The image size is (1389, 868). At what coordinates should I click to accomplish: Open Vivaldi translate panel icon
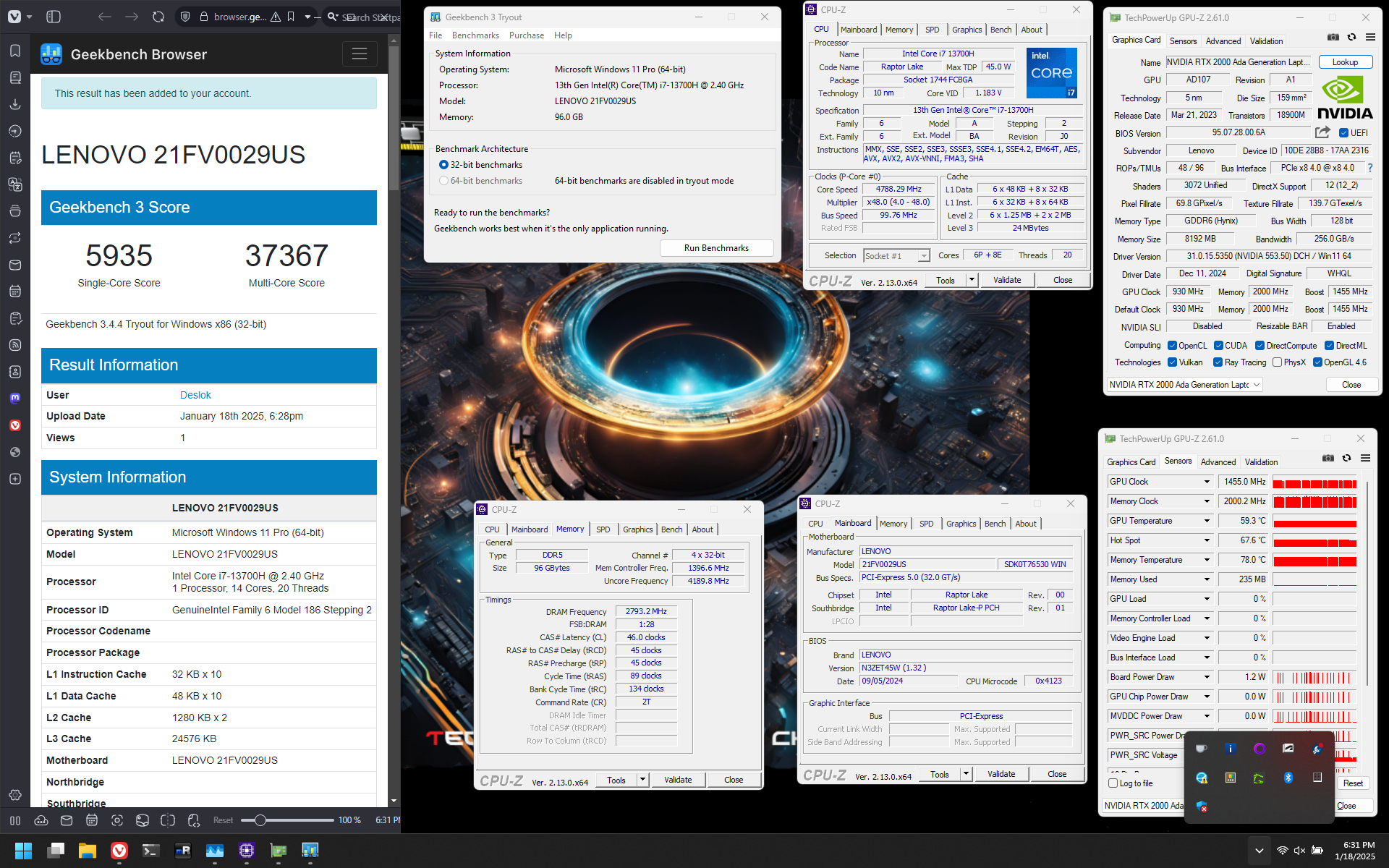[15, 184]
